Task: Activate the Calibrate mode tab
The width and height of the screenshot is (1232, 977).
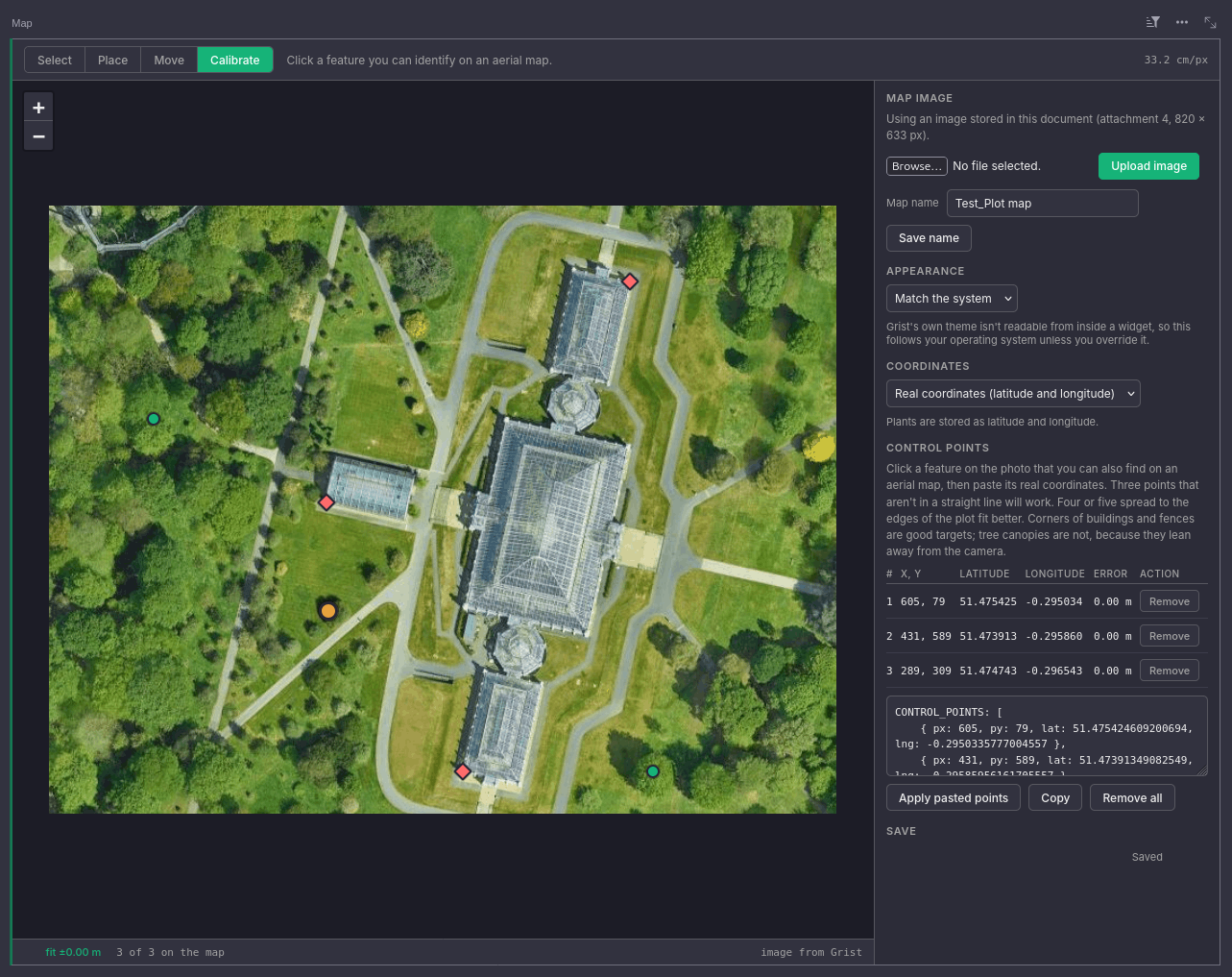Action: click(x=235, y=60)
